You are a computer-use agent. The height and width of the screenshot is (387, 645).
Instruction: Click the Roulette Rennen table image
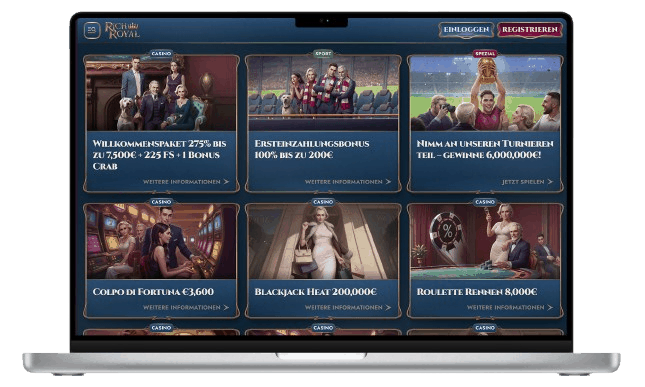pyautogui.click(x=485, y=242)
